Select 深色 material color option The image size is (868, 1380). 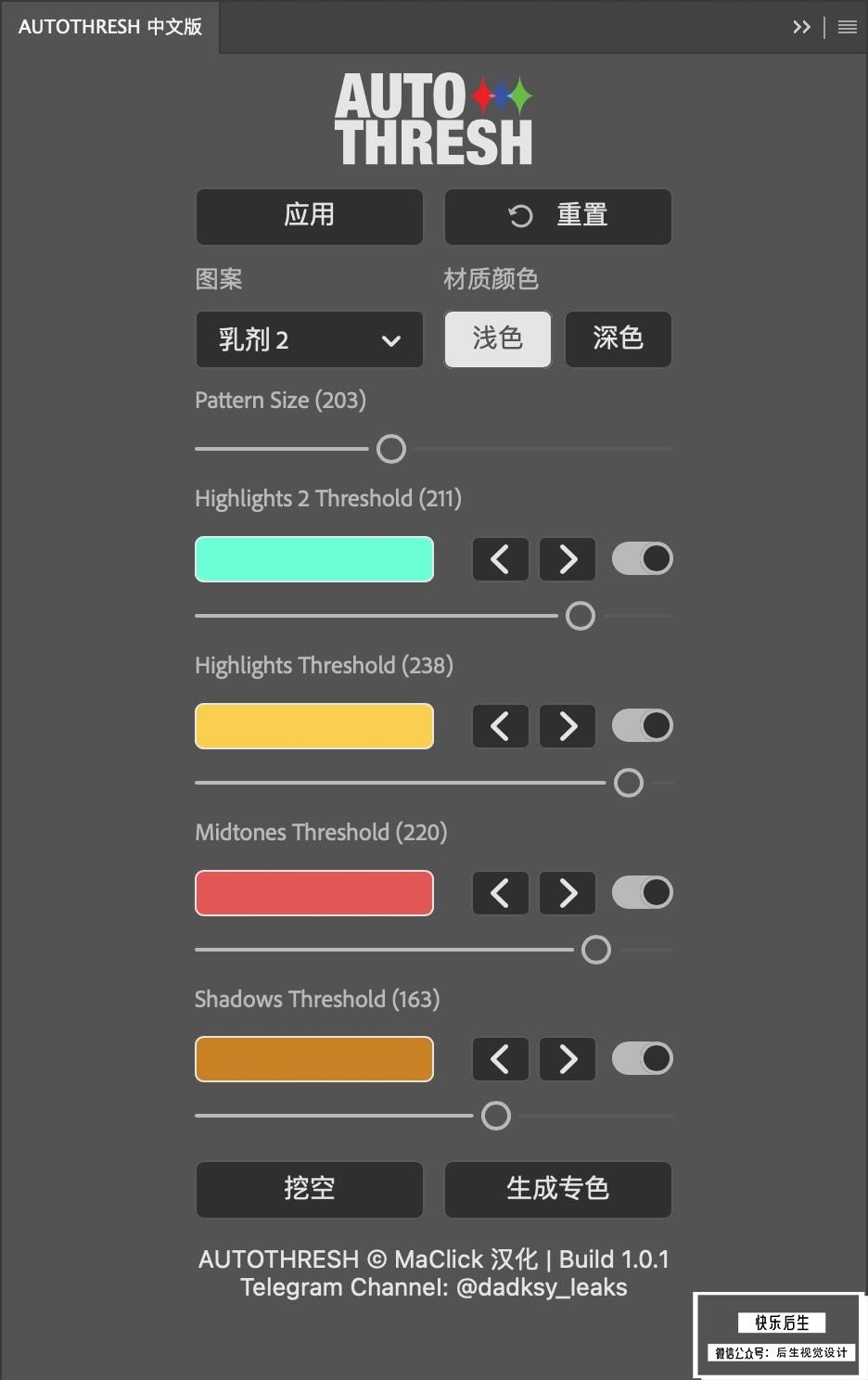[619, 339]
